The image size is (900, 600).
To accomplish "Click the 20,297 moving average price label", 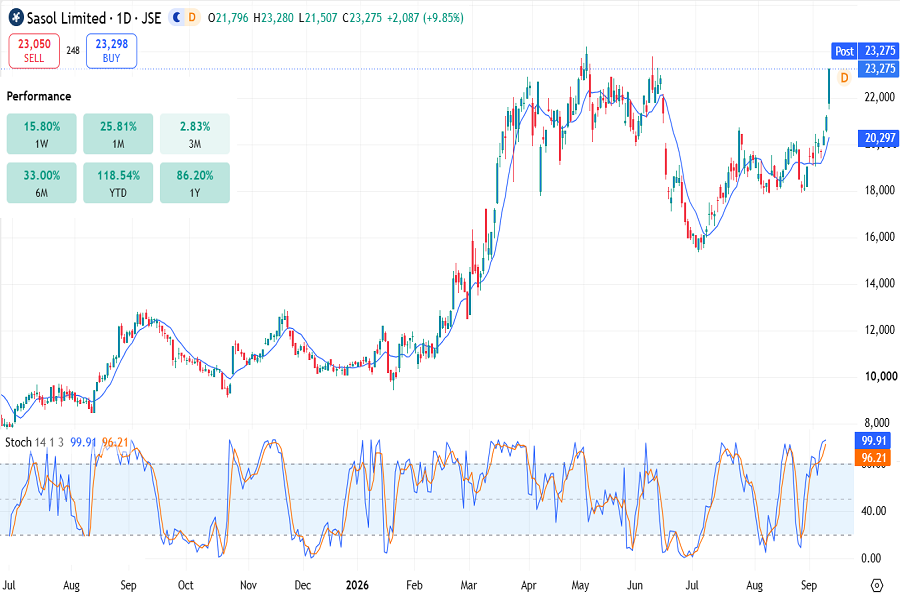I will [x=879, y=138].
